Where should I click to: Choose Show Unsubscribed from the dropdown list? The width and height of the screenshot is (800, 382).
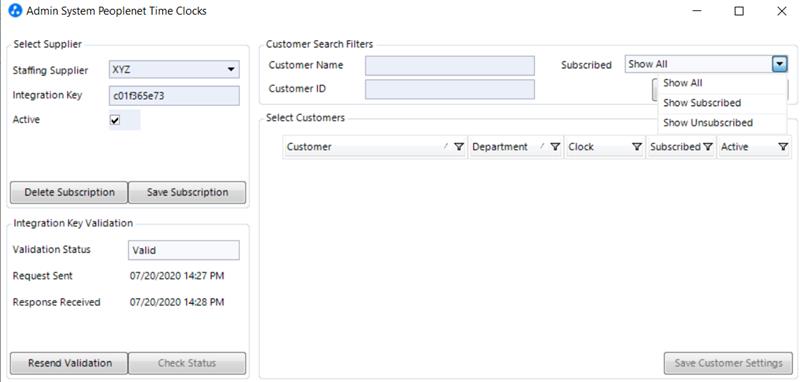click(722, 123)
